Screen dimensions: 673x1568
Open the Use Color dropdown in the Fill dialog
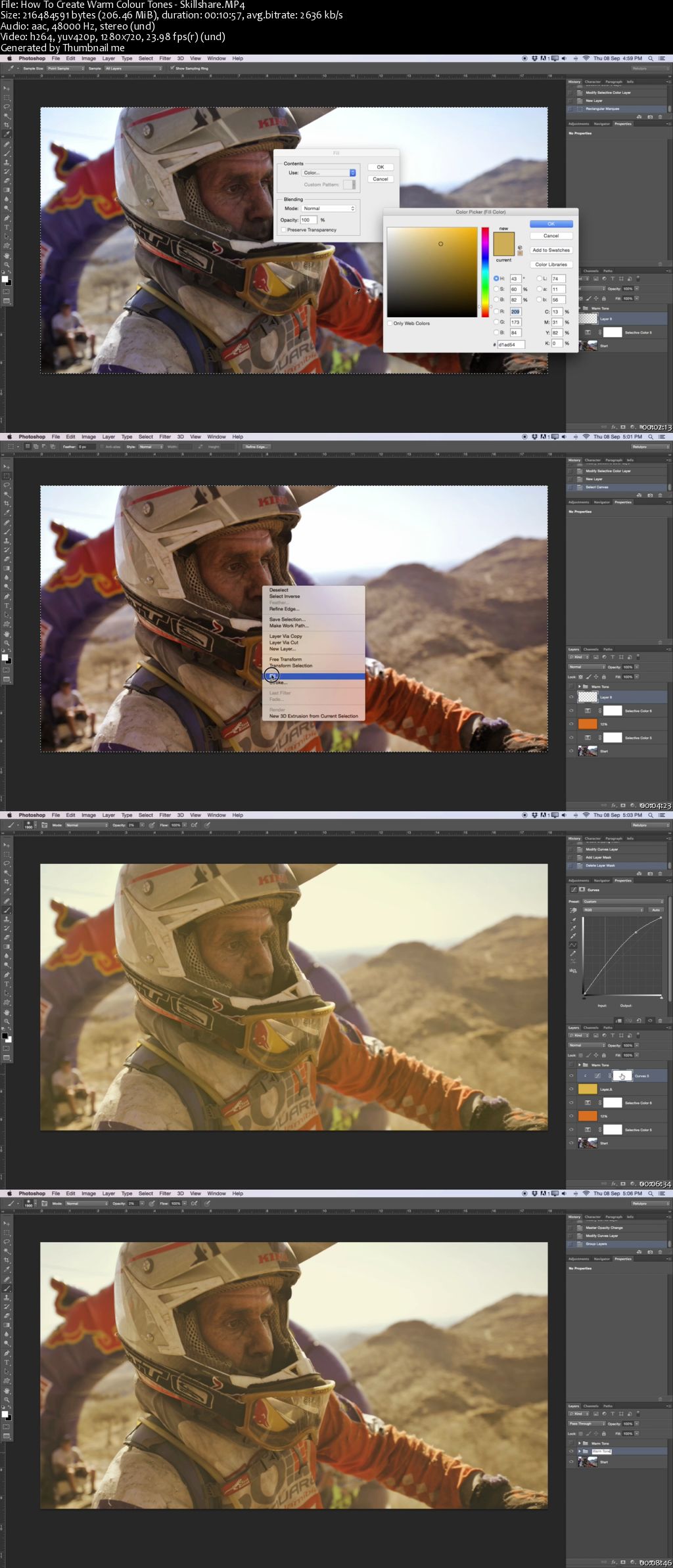[329, 173]
